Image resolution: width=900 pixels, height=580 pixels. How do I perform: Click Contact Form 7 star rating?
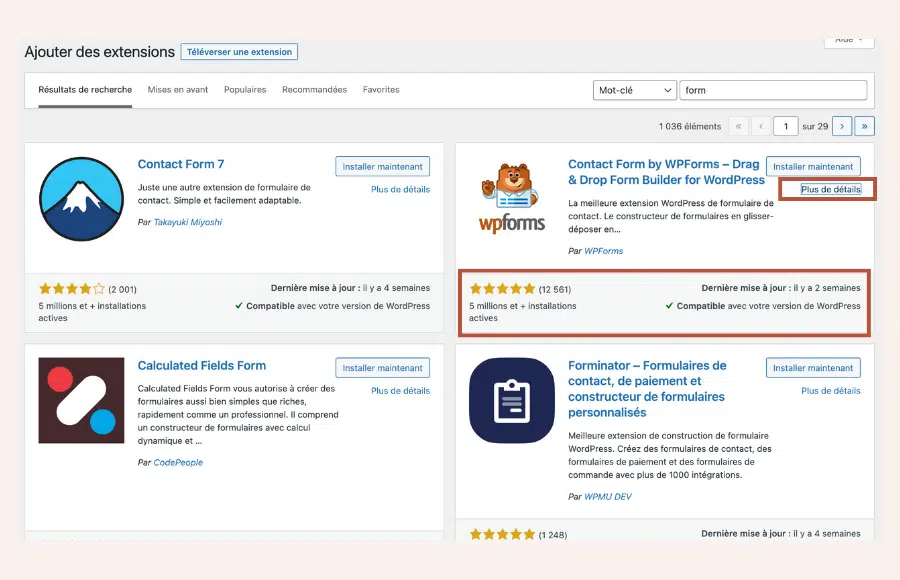(x=72, y=289)
